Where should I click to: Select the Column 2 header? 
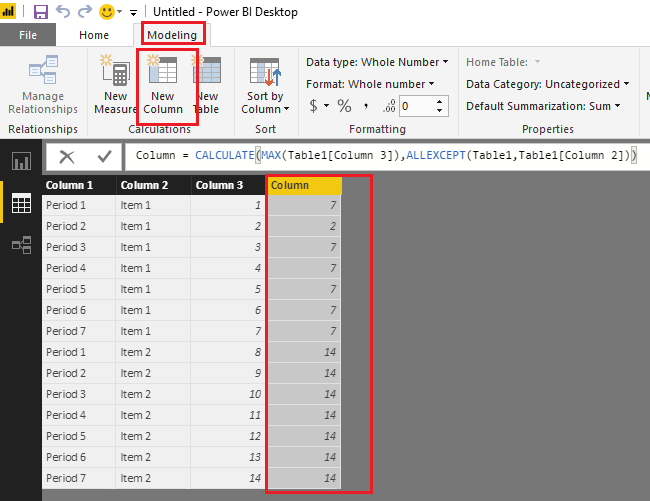coord(153,185)
